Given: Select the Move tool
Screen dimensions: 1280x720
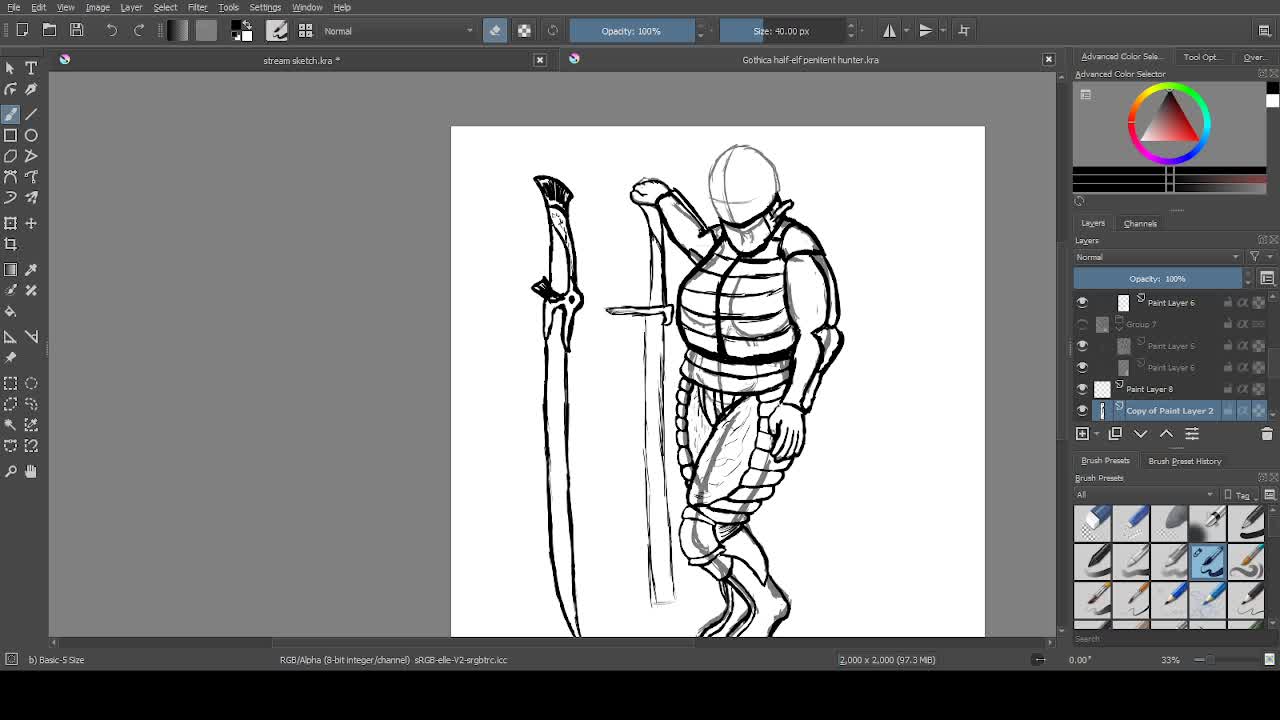Looking at the screenshot, I should click(x=31, y=223).
